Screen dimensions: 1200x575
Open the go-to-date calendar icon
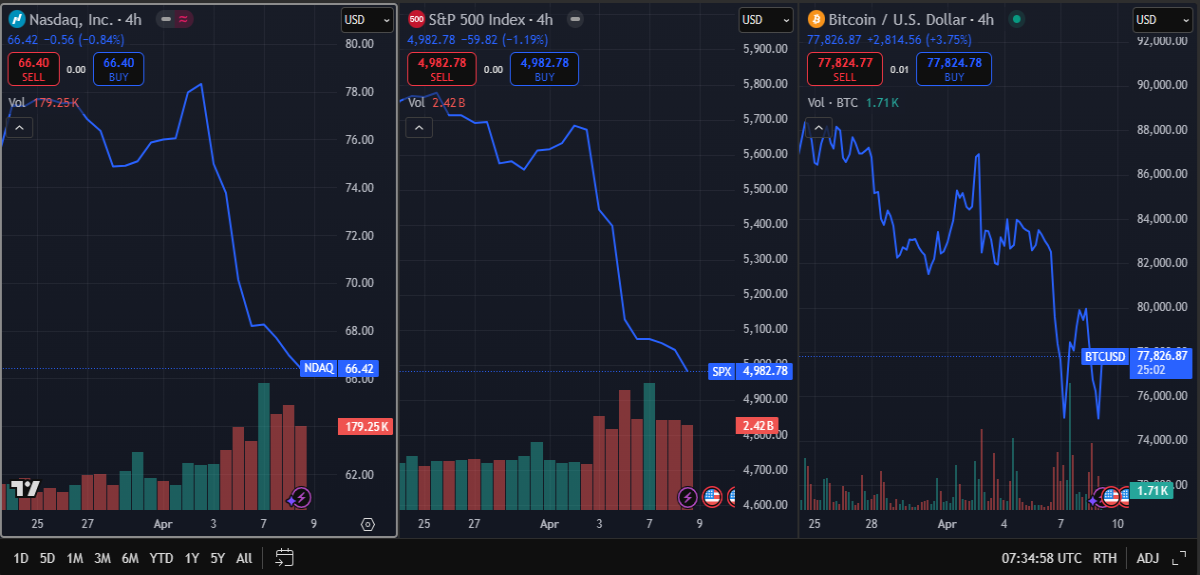click(x=283, y=557)
